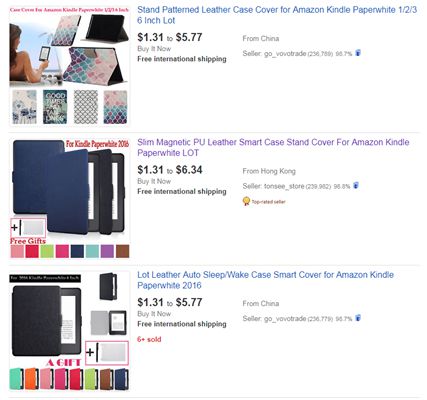Click the Top-rated seller label
The width and height of the screenshot is (427, 400).
(268, 202)
